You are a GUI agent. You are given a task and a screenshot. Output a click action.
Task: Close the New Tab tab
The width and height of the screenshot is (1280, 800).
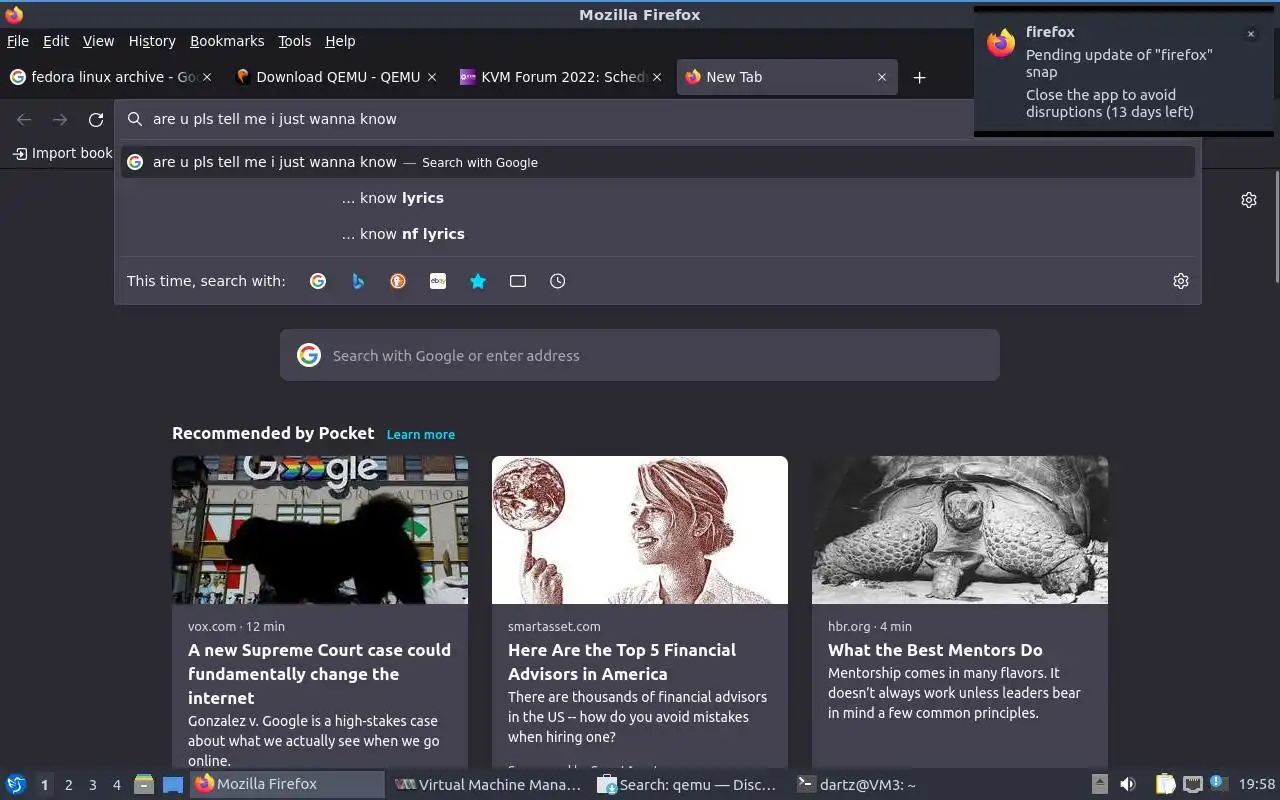pyautogui.click(x=882, y=77)
